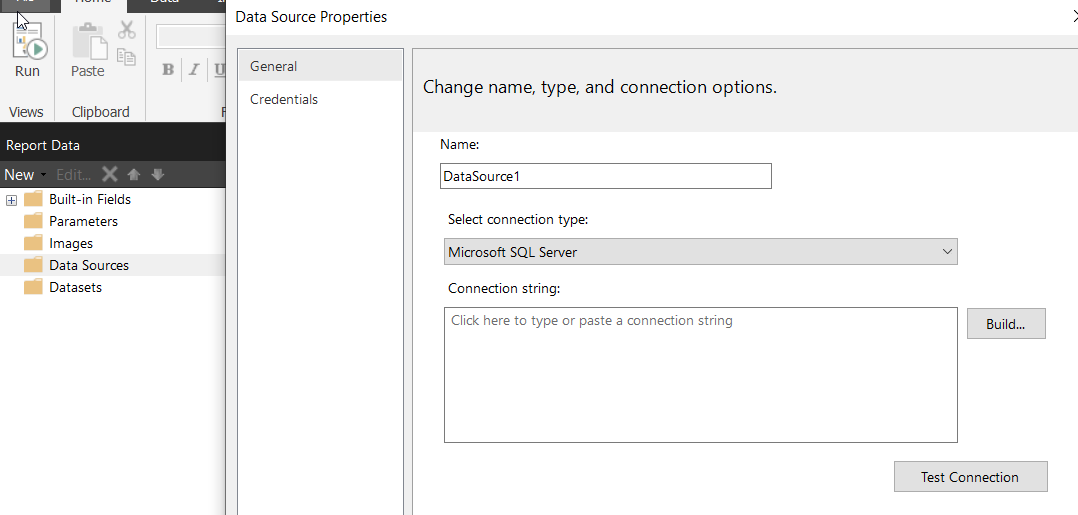The width and height of the screenshot is (1078, 515).
Task: Click the Paste clipboard icon
Action: (x=89, y=41)
